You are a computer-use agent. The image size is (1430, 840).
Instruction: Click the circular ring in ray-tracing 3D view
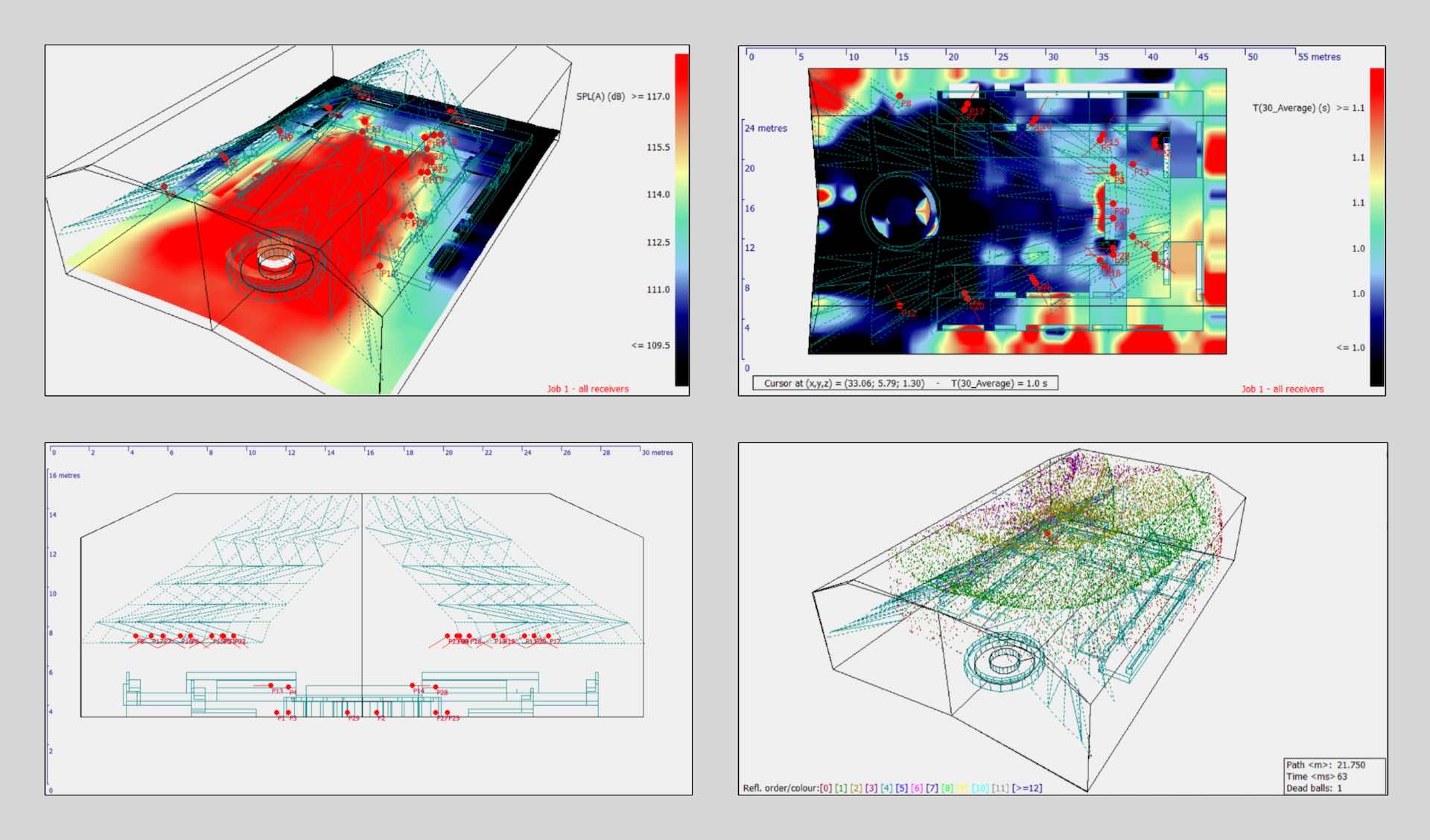pyautogui.click(x=1003, y=661)
